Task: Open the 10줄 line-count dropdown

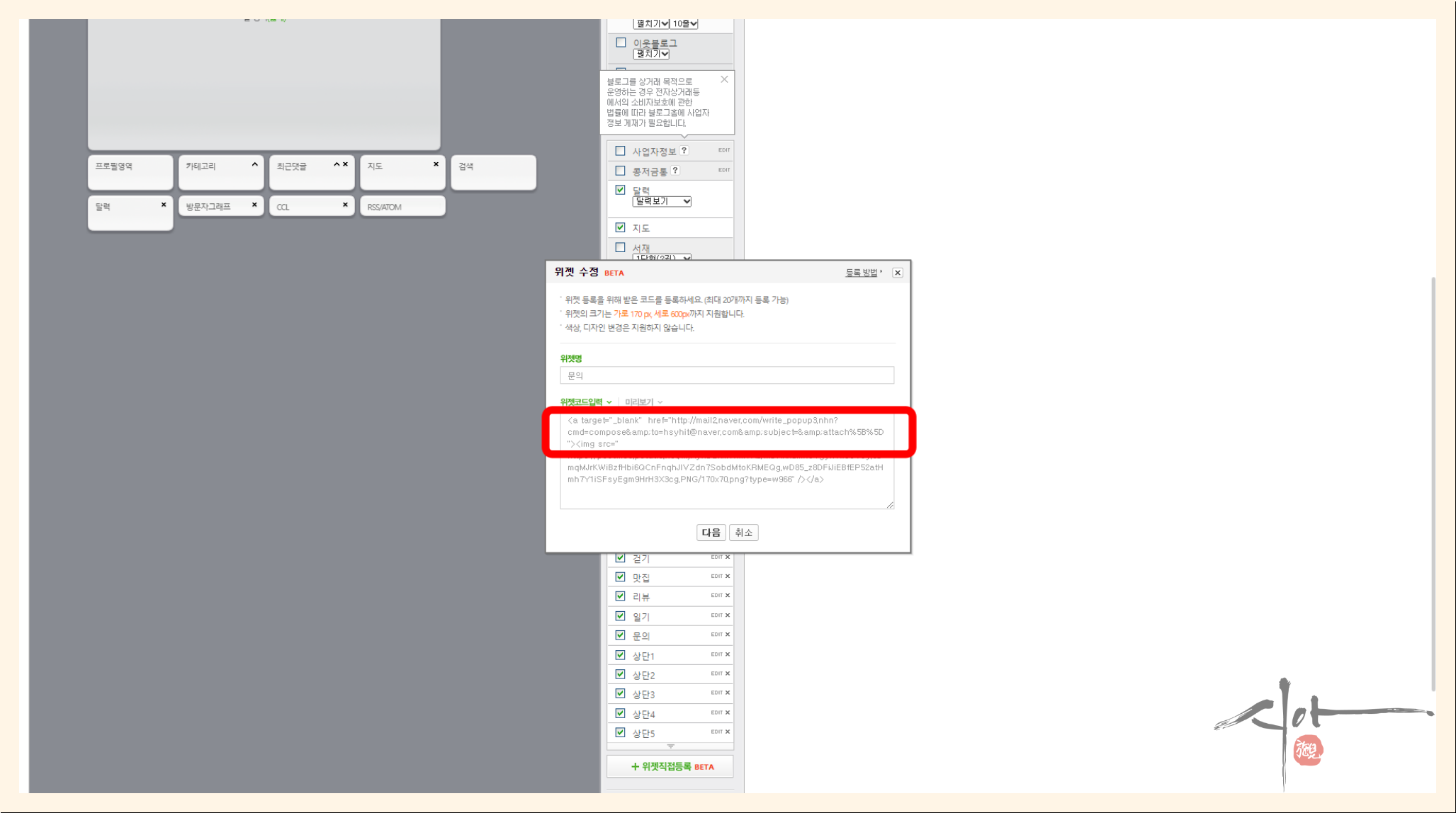Action: tap(684, 23)
